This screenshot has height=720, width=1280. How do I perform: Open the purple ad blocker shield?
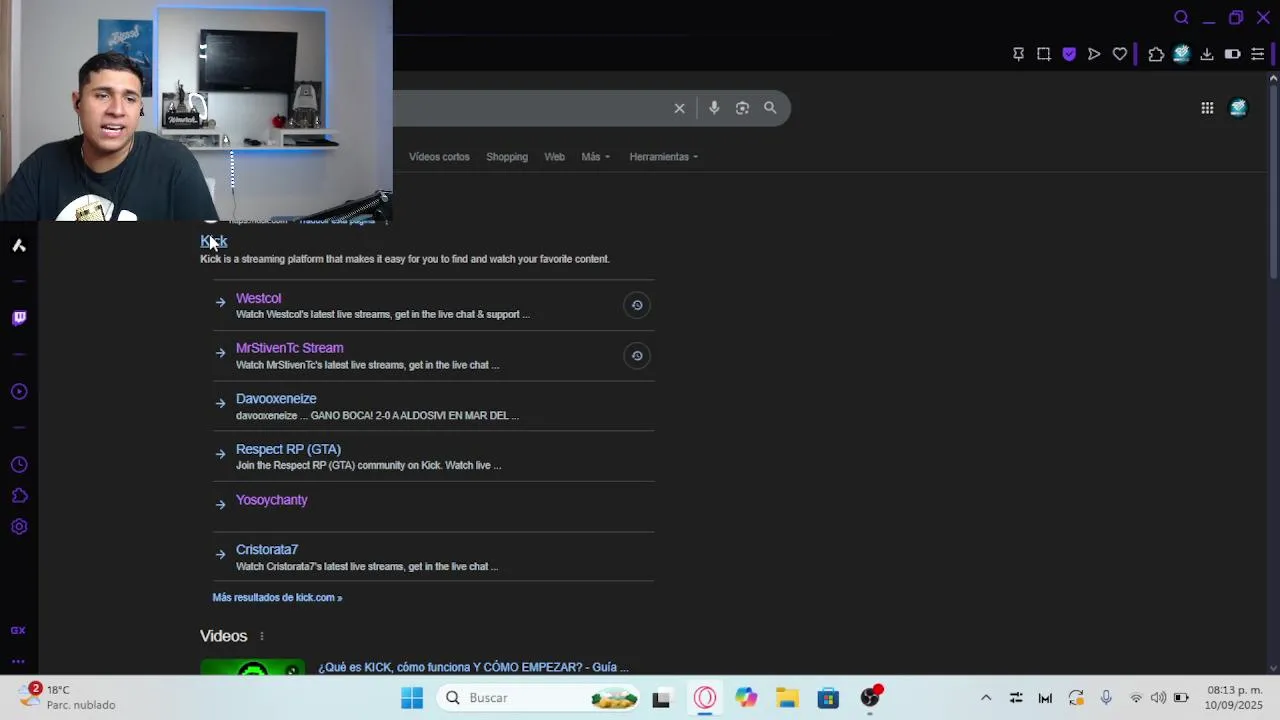tap(1069, 54)
